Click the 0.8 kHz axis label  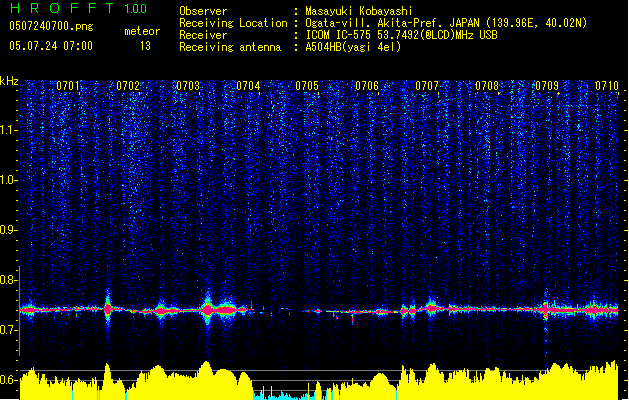click(x=8, y=280)
